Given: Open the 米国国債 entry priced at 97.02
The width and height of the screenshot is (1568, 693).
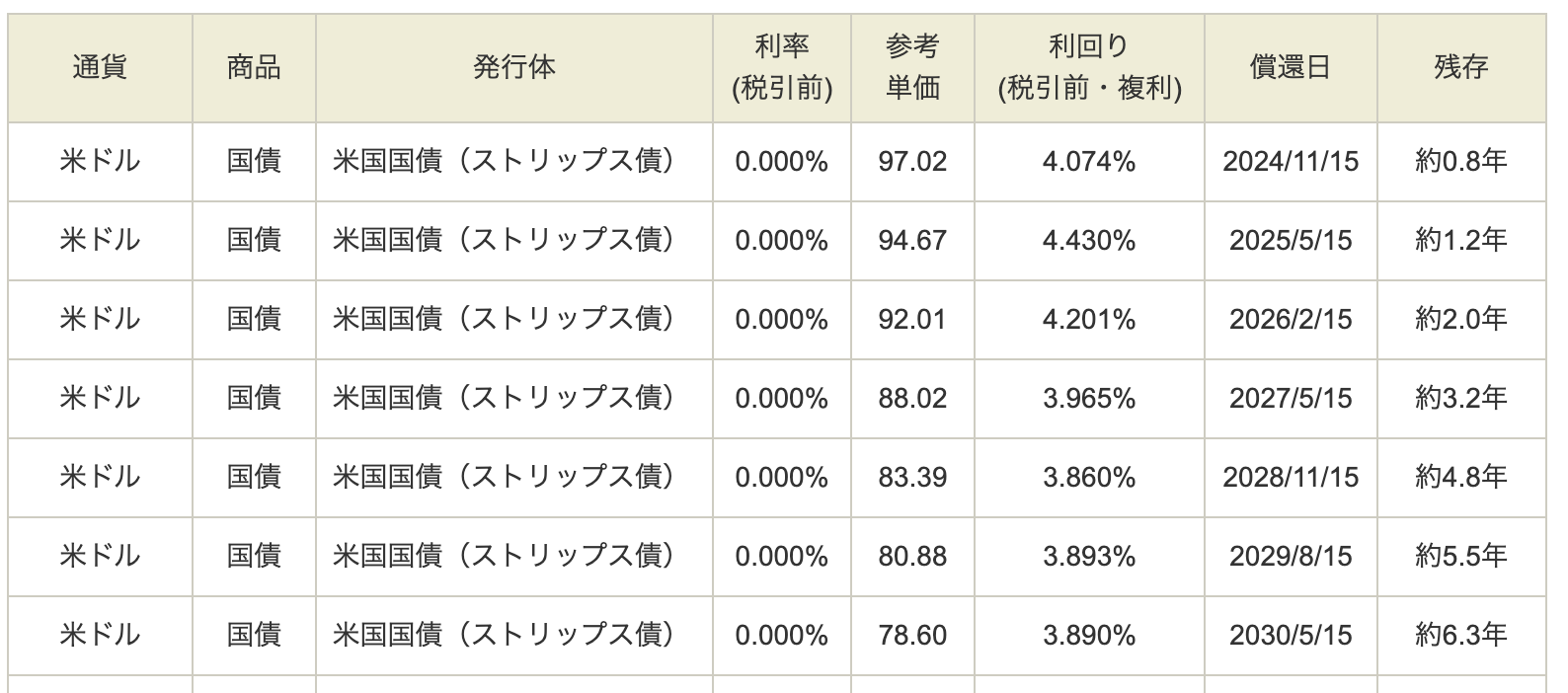Looking at the screenshot, I should 504,161.
